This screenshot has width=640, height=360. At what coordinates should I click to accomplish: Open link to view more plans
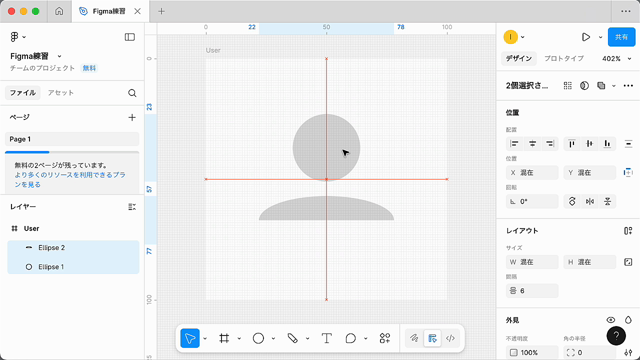pos(70,180)
